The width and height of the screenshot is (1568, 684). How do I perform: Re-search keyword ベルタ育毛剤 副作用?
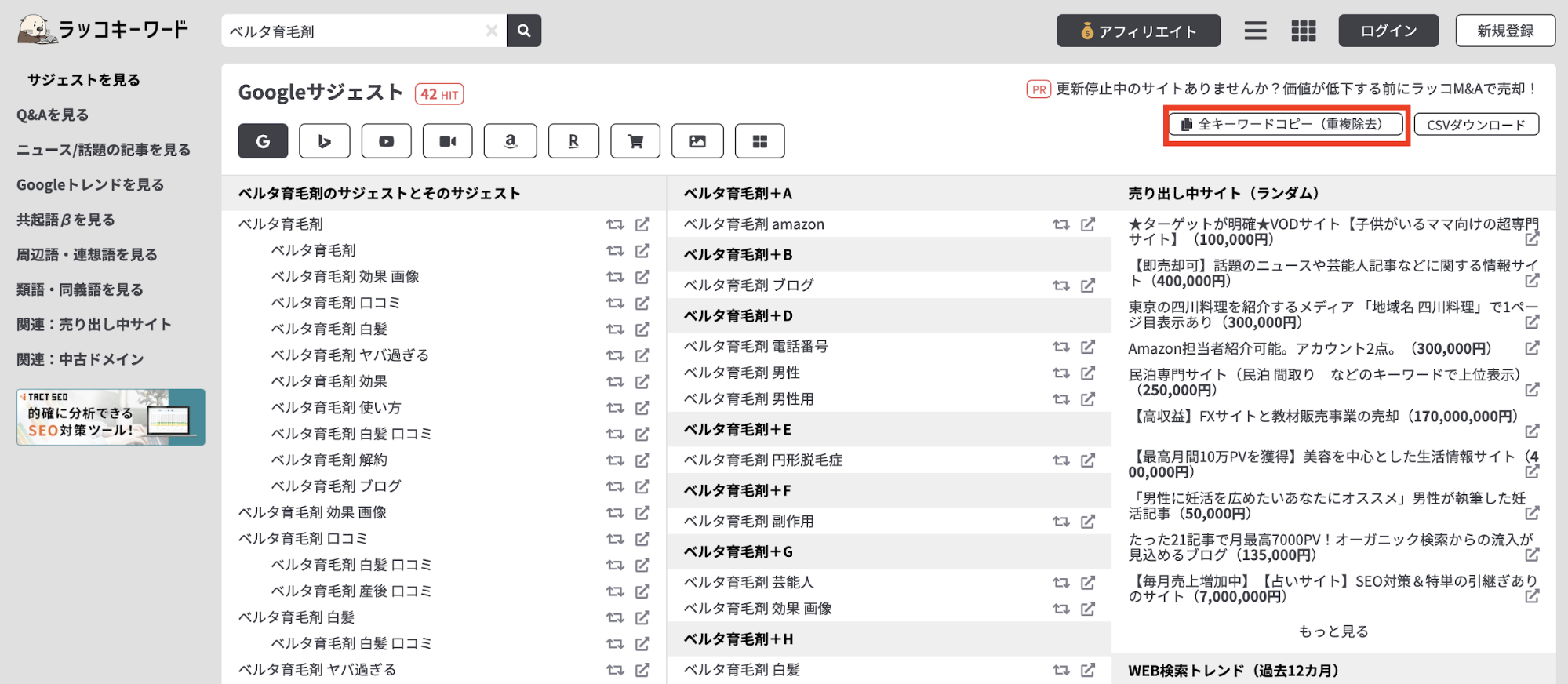pyautogui.click(x=1060, y=522)
